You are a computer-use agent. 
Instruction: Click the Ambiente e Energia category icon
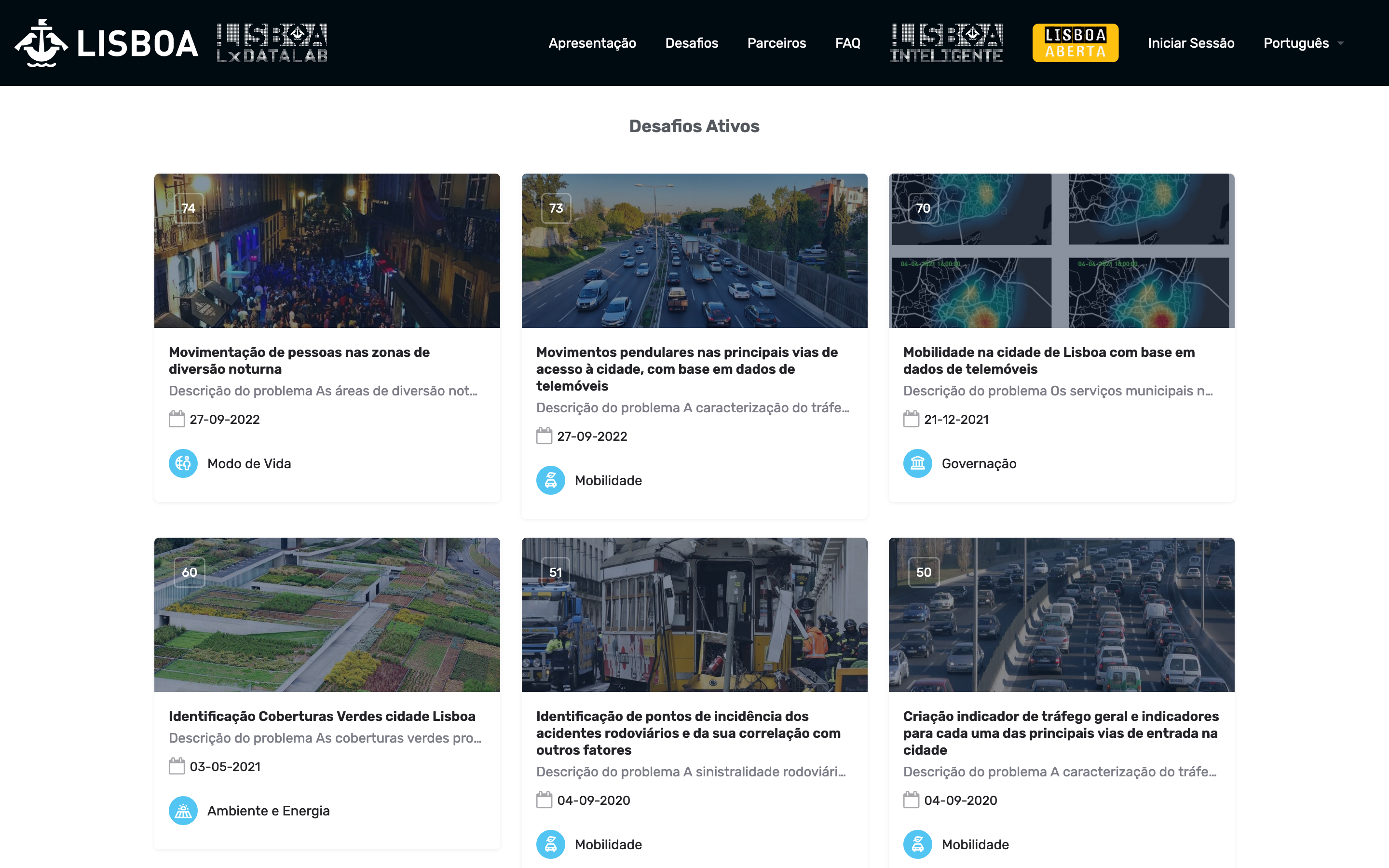183,811
